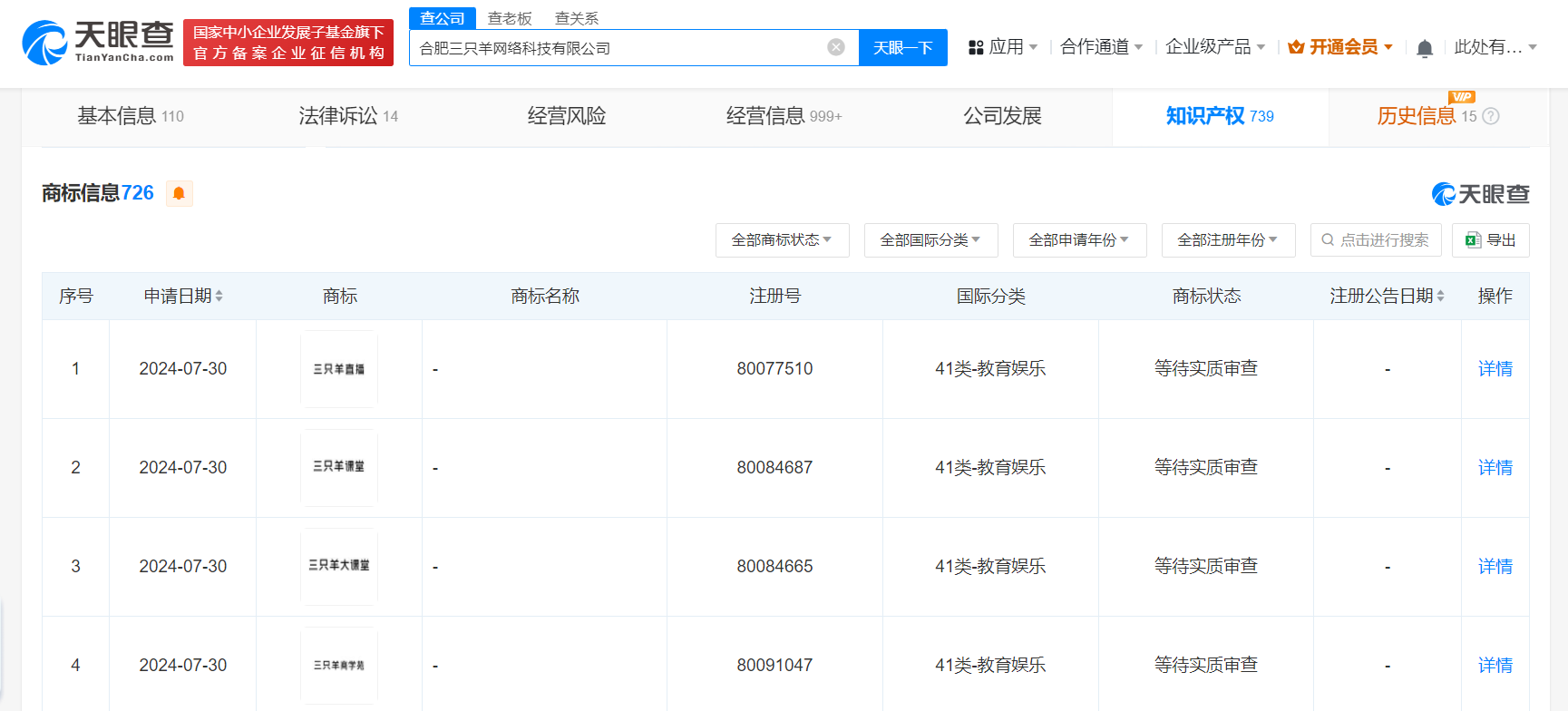This screenshot has width=1568, height=711.
Task: Click the 应用 grid icon
Action: (976, 47)
